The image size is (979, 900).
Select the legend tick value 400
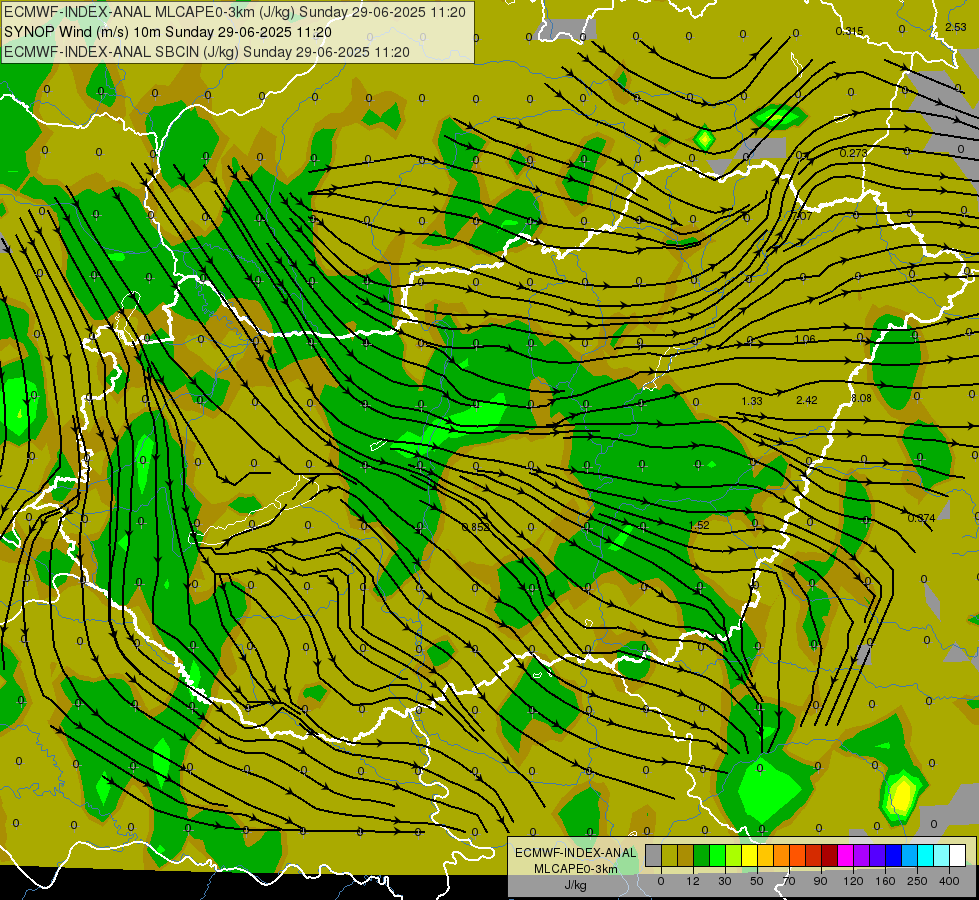point(949,881)
